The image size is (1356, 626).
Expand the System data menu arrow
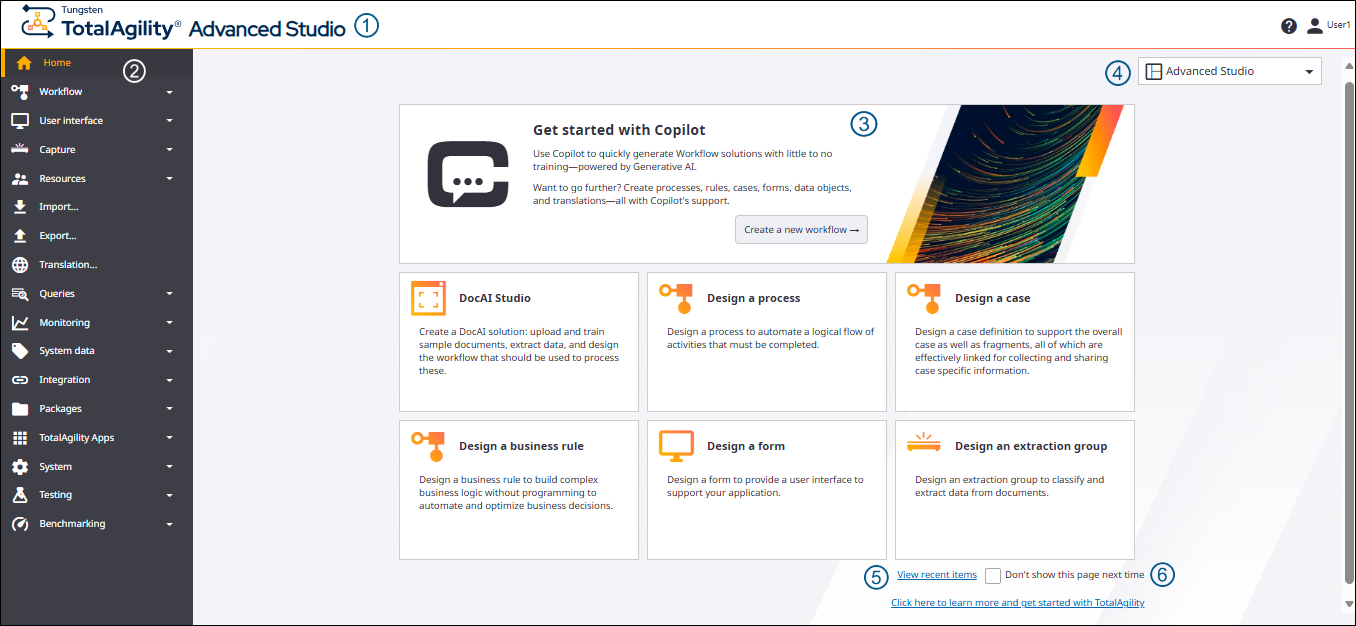[x=170, y=352]
